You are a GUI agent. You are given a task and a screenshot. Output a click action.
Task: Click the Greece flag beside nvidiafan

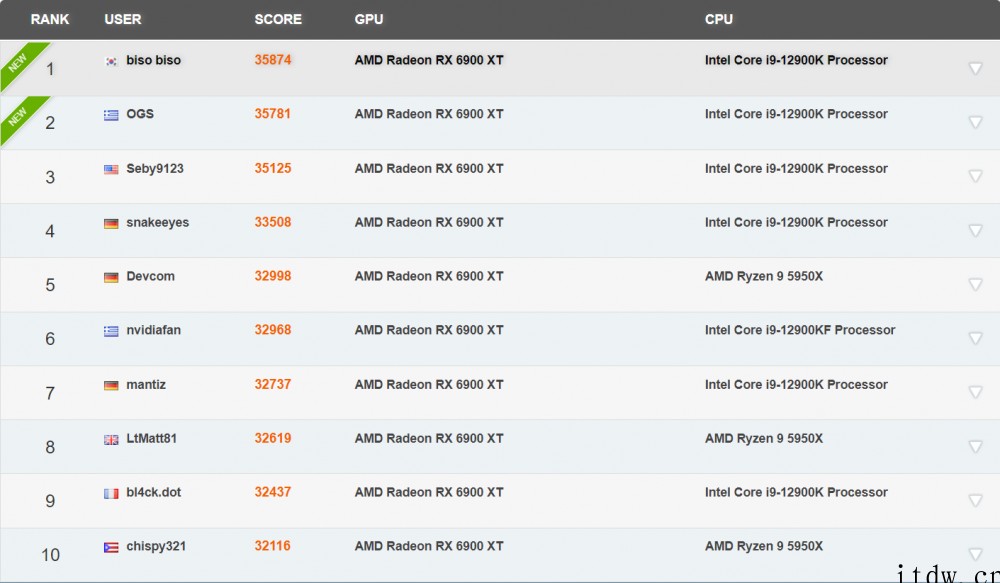point(111,331)
